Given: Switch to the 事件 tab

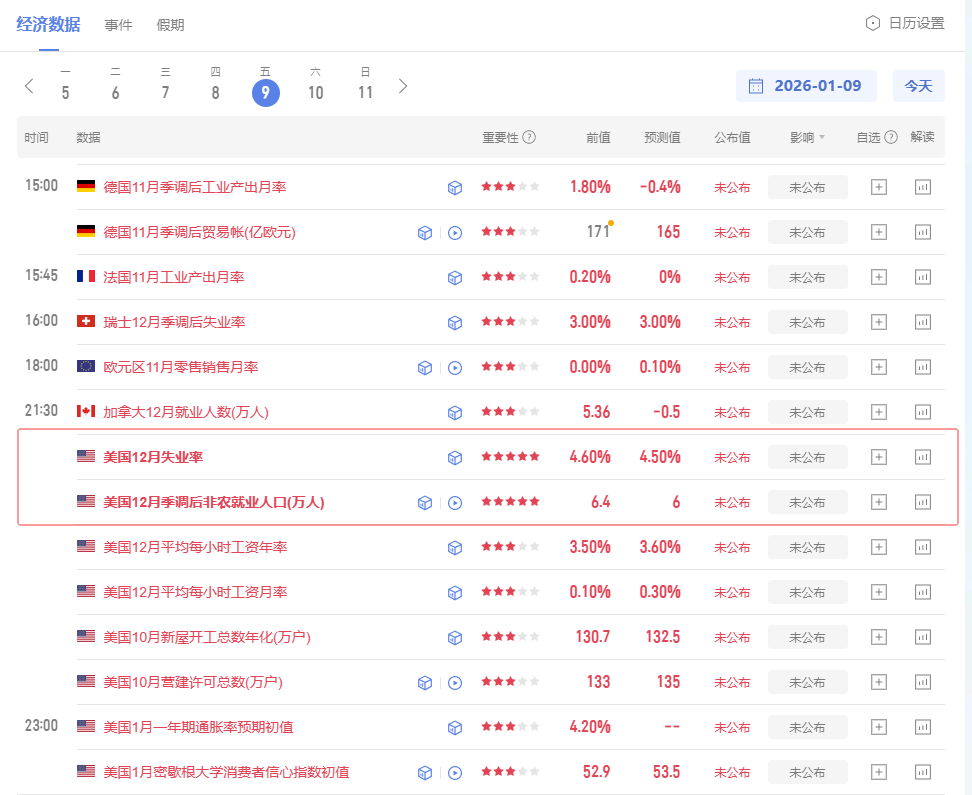Looking at the screenshot, I should point(118,25).
